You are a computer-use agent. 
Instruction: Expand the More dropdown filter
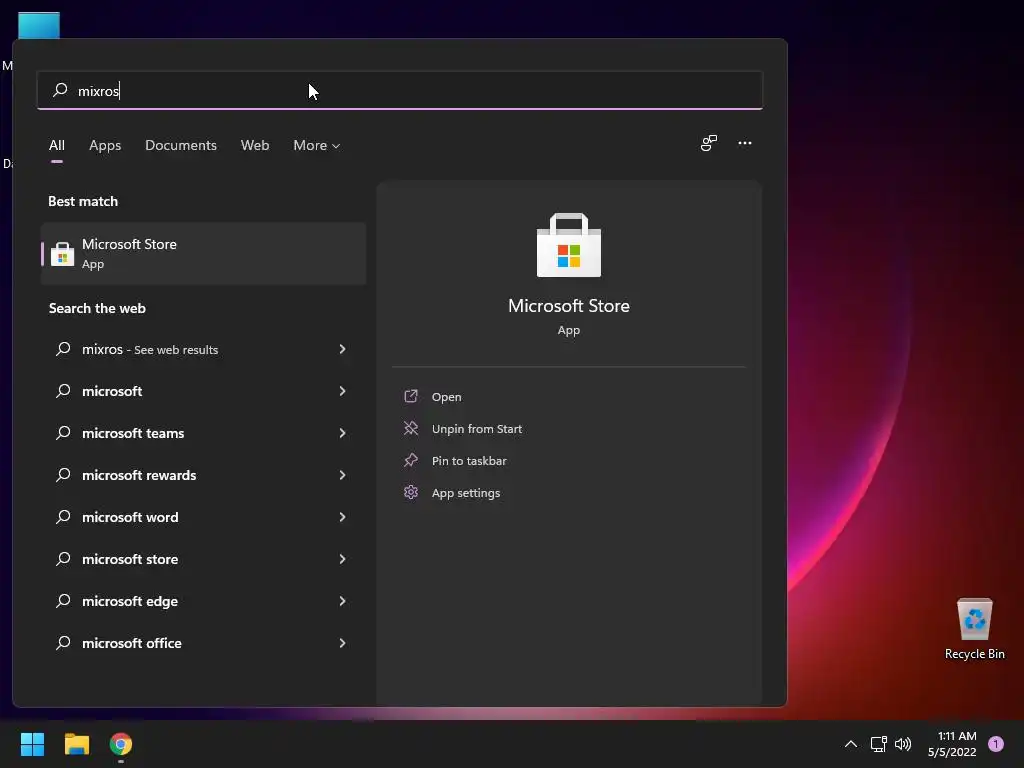tap(317, 145)
